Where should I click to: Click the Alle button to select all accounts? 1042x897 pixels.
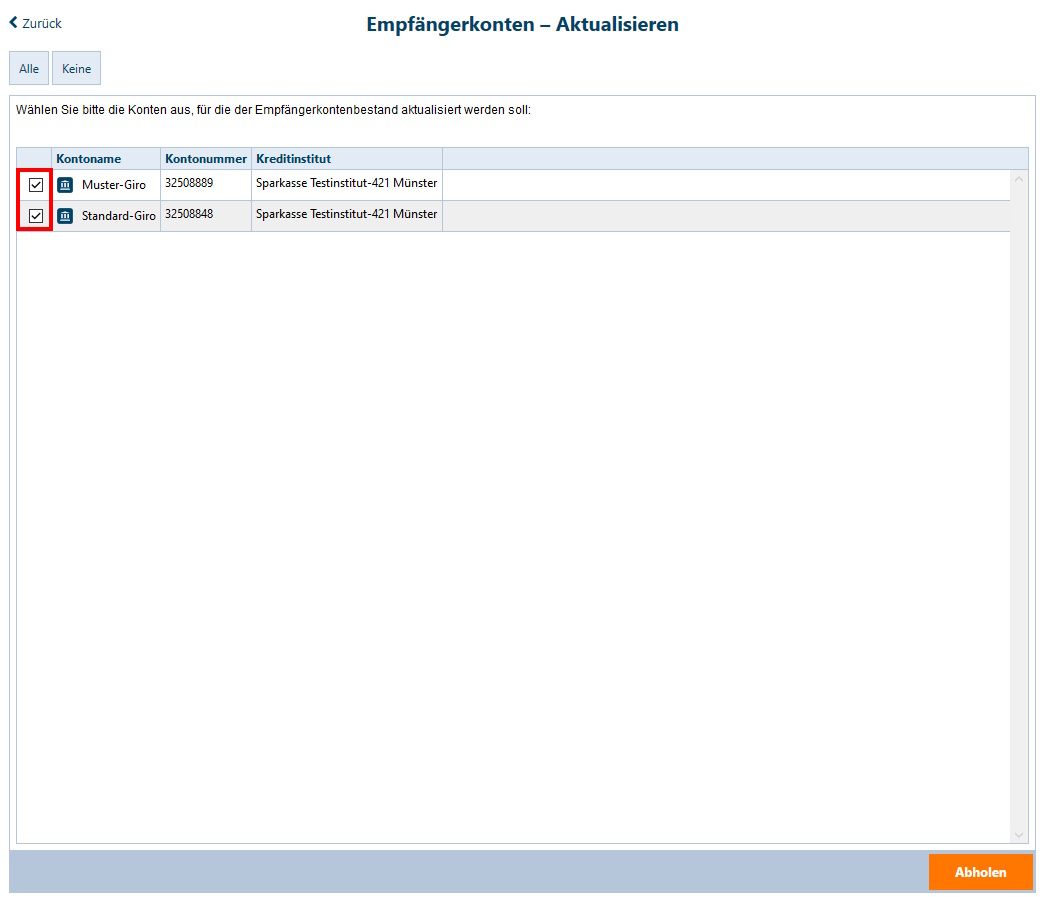pos(29,69)
